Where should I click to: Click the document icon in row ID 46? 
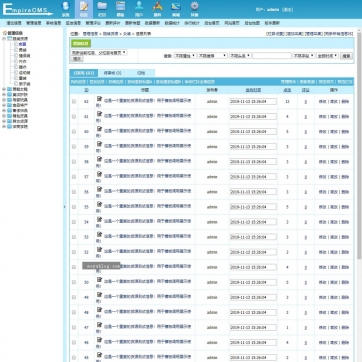tap(99, 340)
